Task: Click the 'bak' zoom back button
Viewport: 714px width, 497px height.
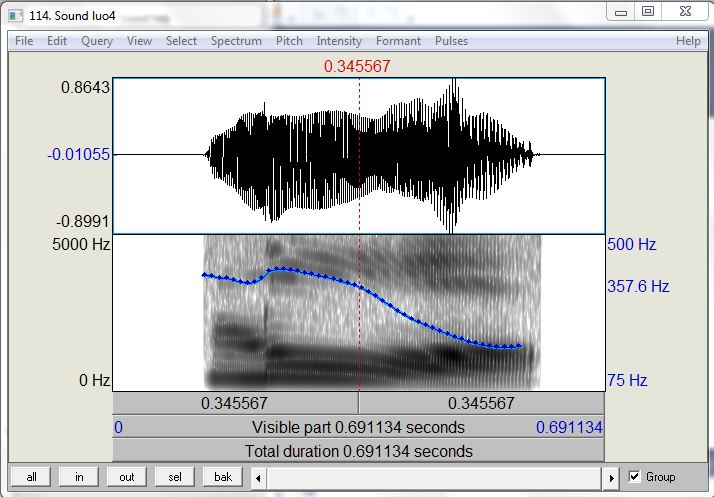Action: [x=223, y=477]
